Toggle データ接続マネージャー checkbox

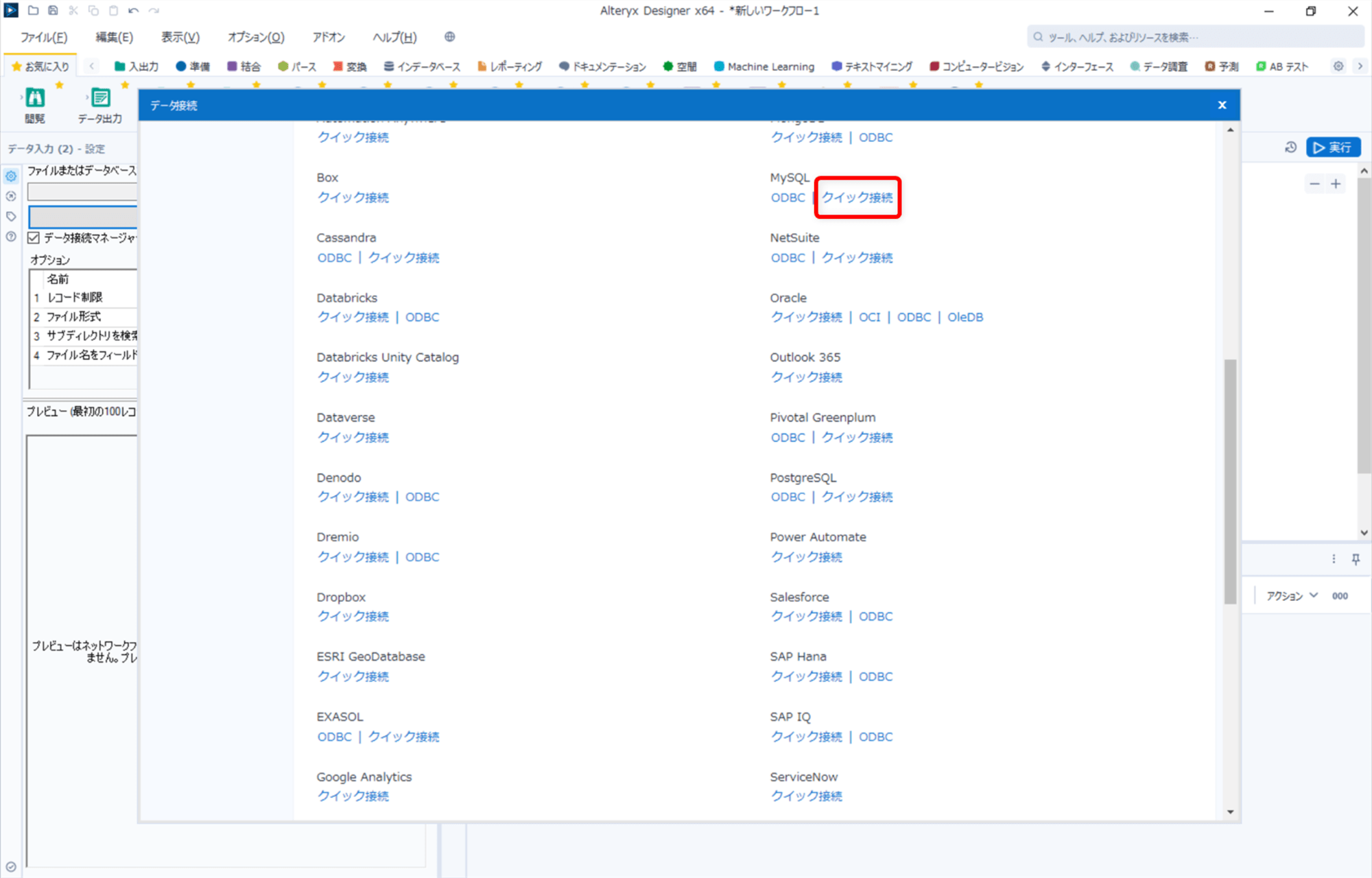34,238
